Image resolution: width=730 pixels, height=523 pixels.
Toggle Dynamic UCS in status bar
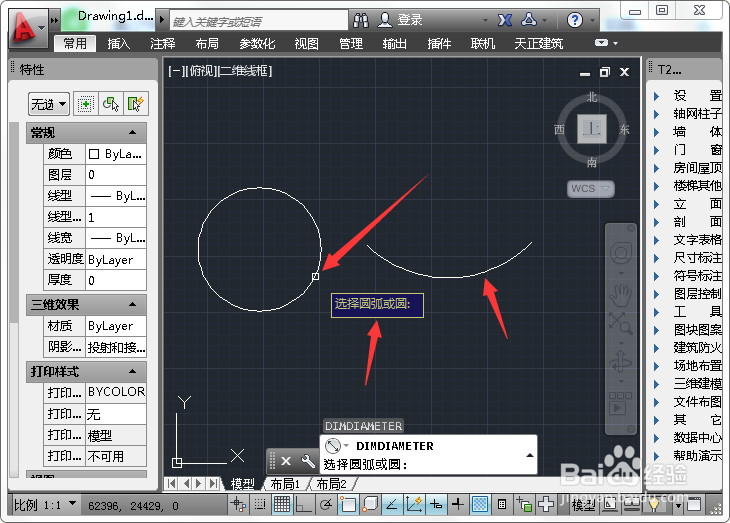point(414,504)
